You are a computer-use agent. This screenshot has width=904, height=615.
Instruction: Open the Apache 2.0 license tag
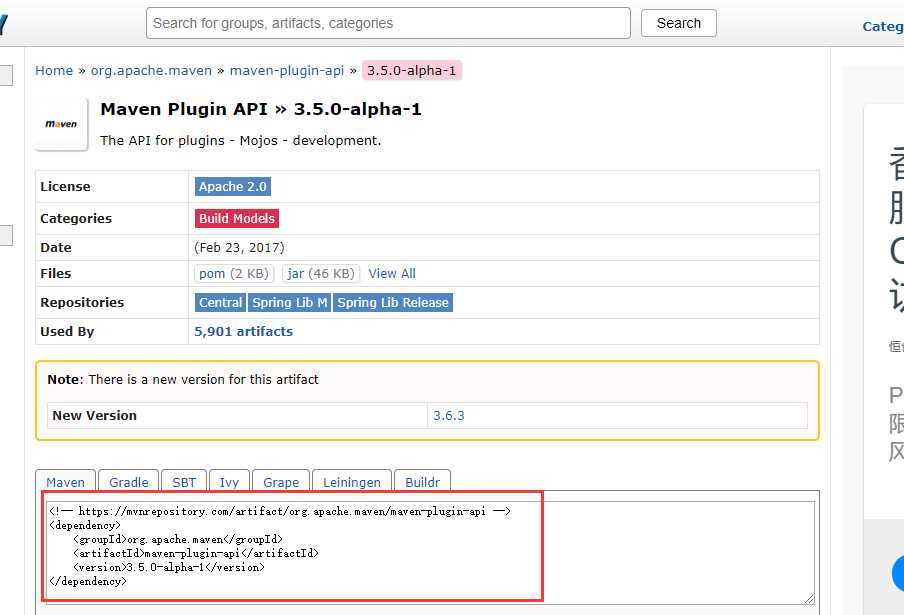pyautogui.click(x=232, y=187)
